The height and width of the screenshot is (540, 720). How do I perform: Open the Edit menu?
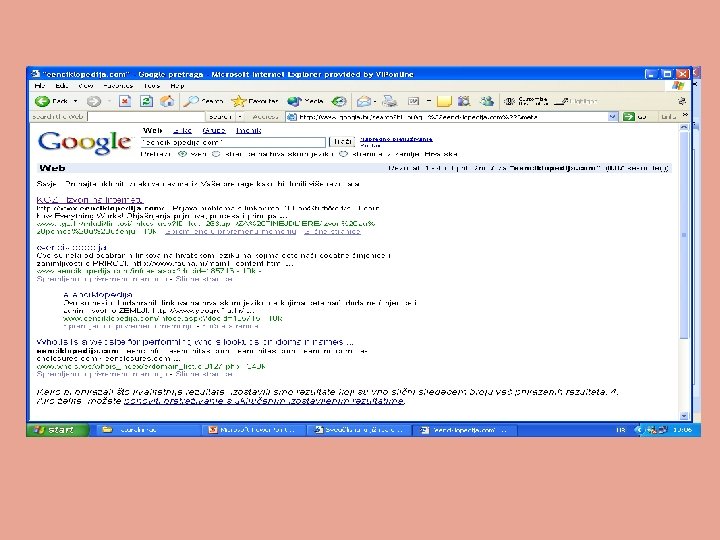click(x=62, y=85)
